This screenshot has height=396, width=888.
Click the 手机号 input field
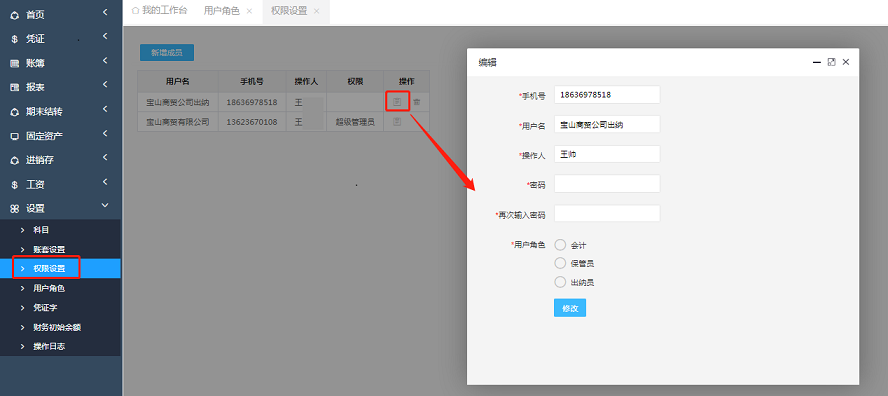point(607,95)
